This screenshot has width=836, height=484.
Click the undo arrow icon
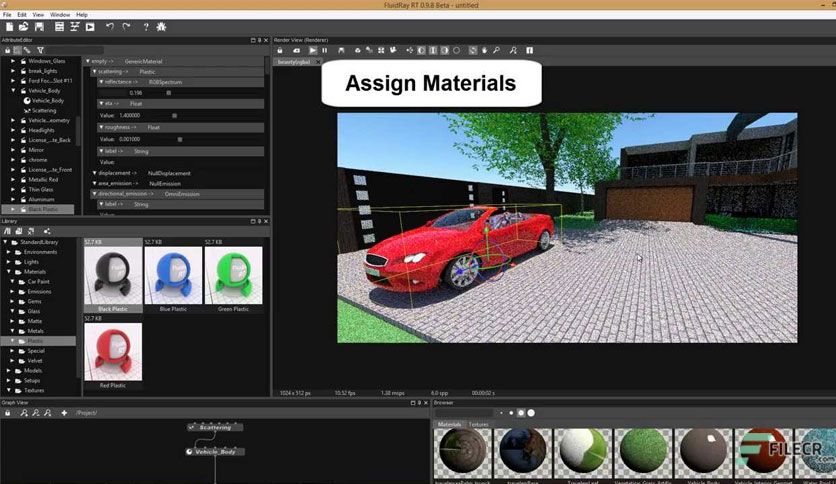pos(110,27)
